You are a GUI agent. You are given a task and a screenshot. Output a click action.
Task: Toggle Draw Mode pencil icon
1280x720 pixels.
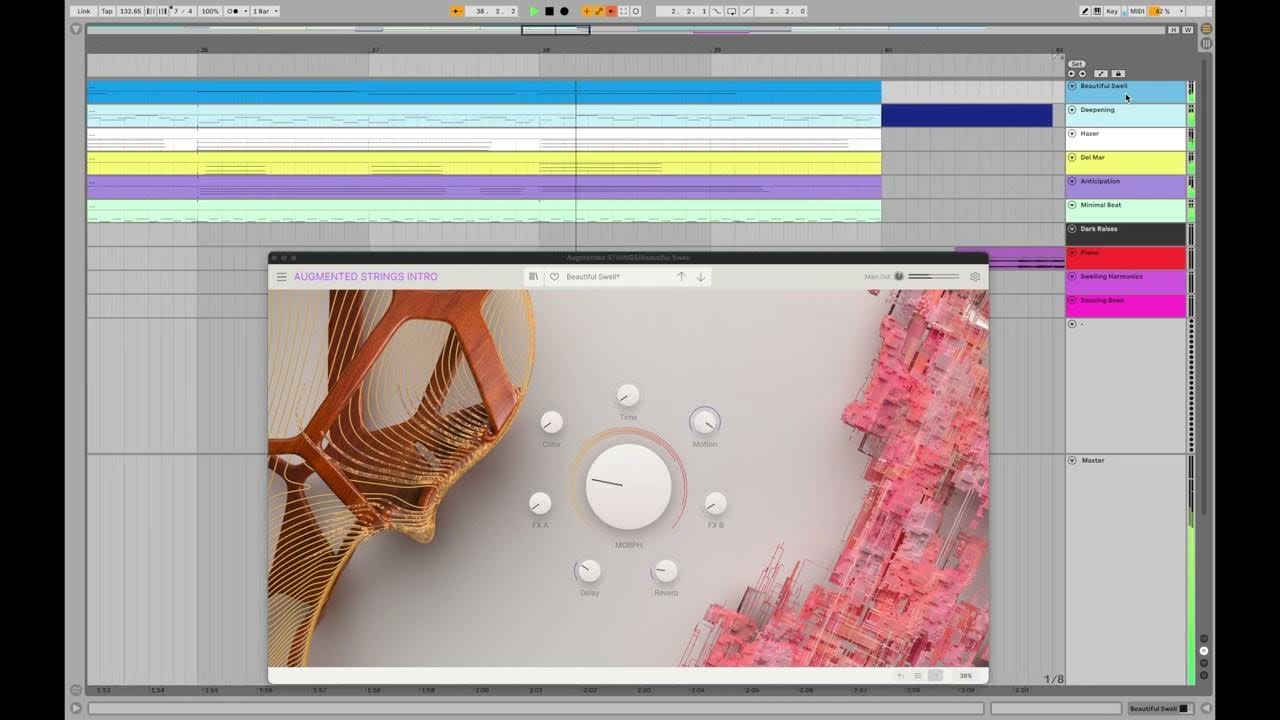pos(1085,11)
